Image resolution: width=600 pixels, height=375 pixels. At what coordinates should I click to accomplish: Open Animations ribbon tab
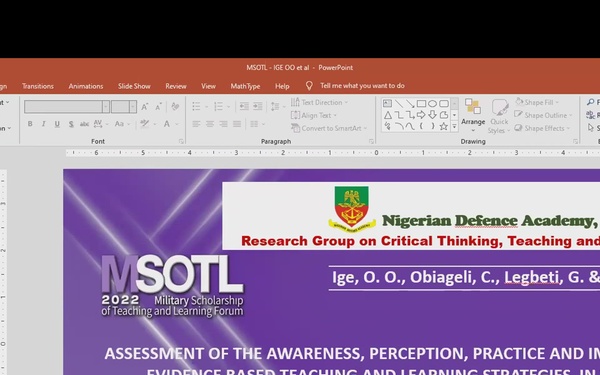pyautogui.click(x=86, y=86)
